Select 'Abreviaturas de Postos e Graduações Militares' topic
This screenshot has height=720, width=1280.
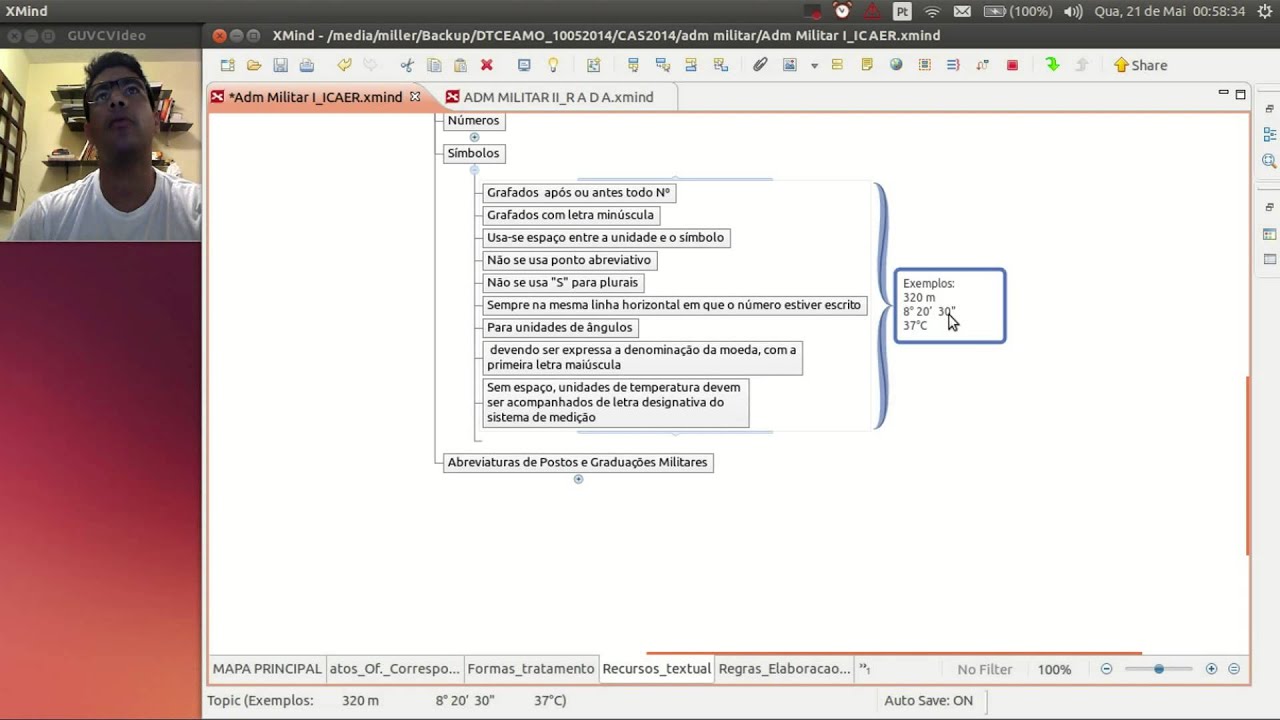click(x=578, y=462)
